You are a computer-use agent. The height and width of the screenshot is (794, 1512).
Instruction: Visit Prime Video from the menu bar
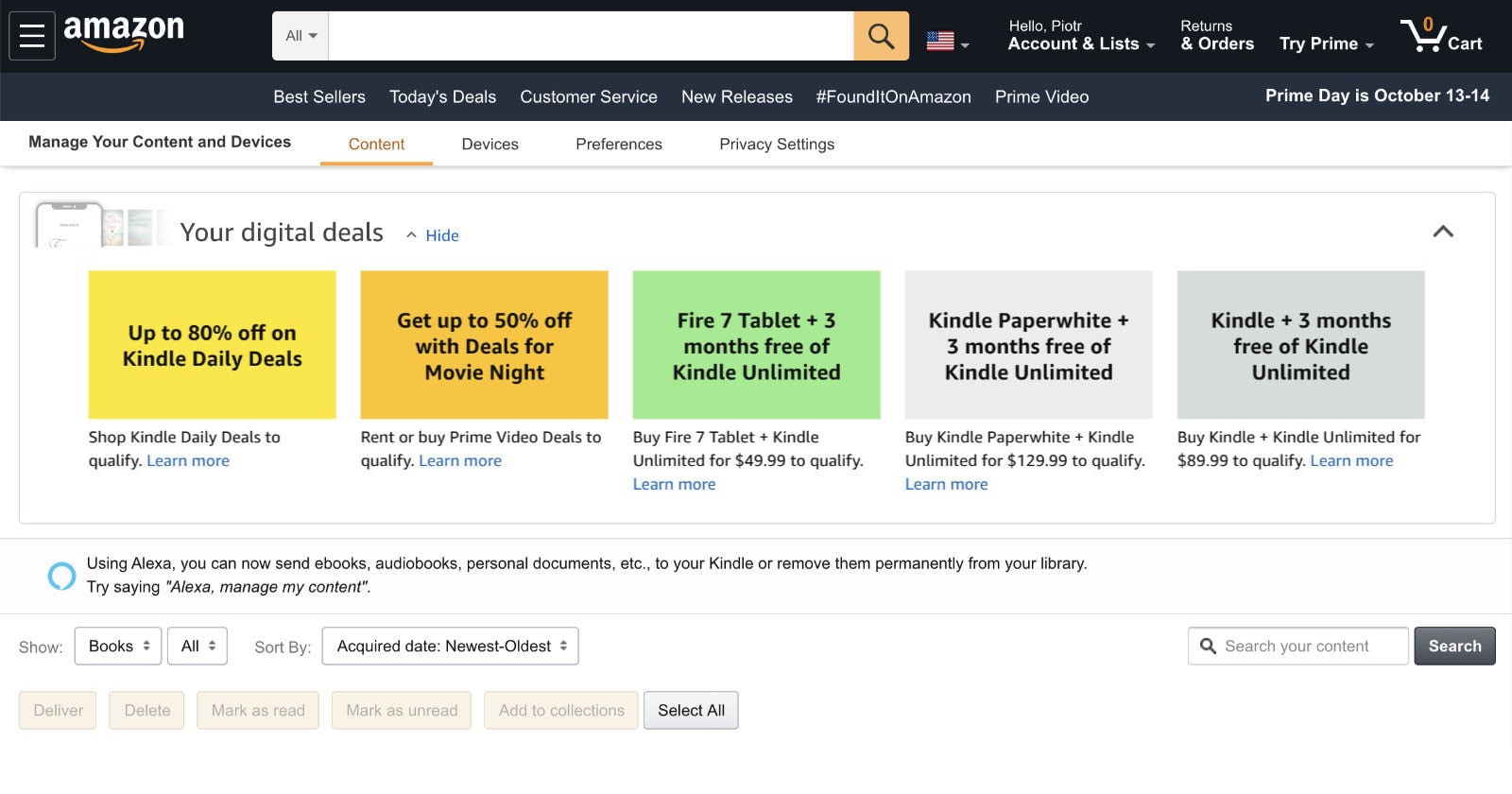pos(1040,96)
